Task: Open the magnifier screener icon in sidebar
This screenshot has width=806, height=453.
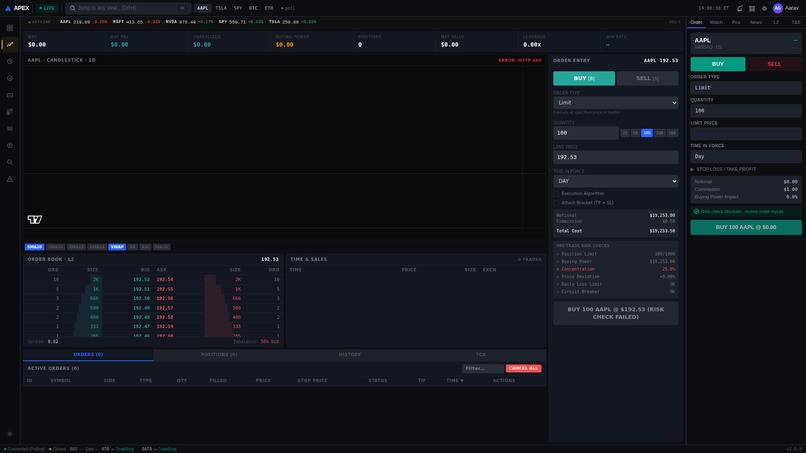Action: tap(10, 162)
